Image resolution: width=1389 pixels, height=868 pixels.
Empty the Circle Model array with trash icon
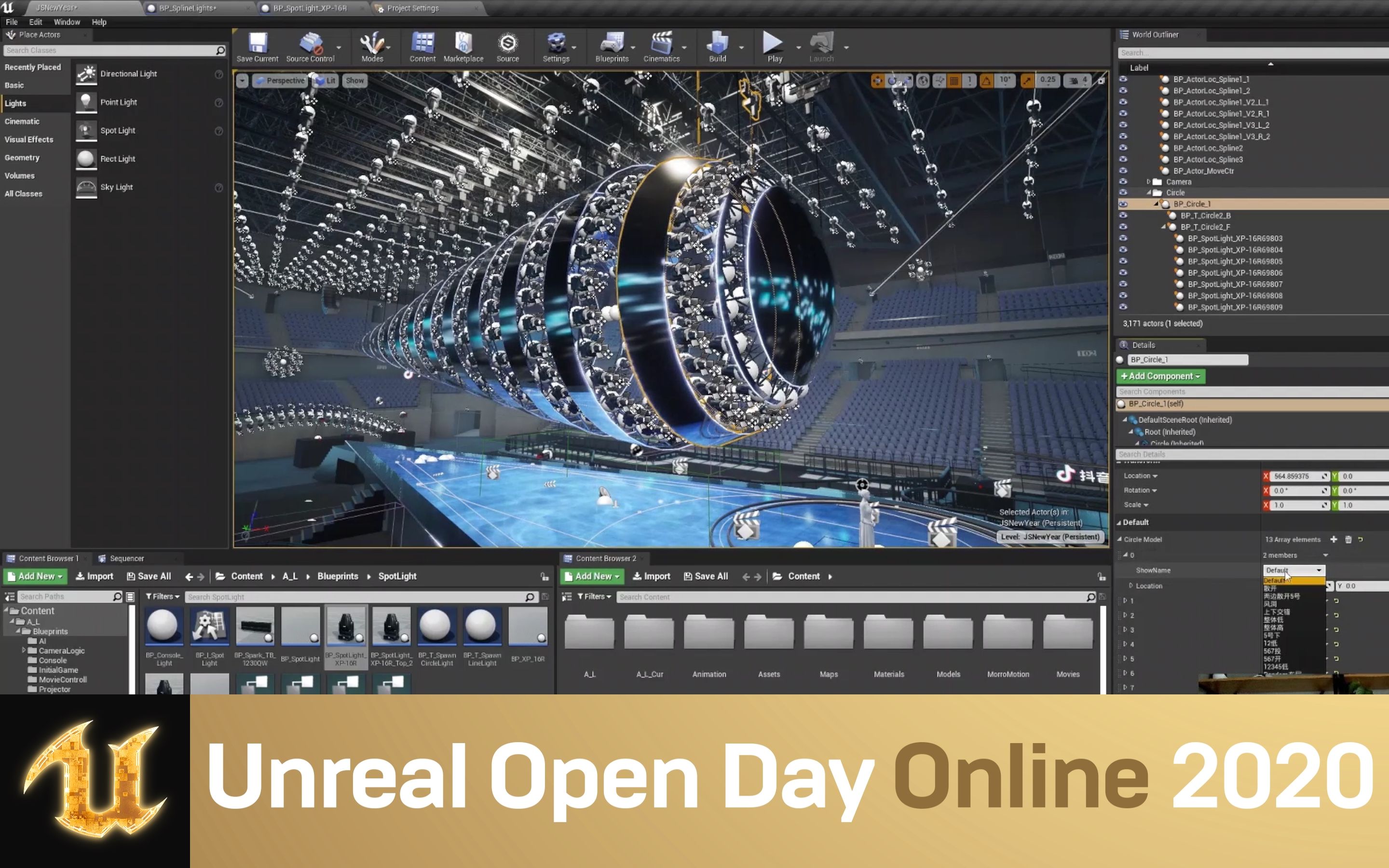tap(1348, 539)
